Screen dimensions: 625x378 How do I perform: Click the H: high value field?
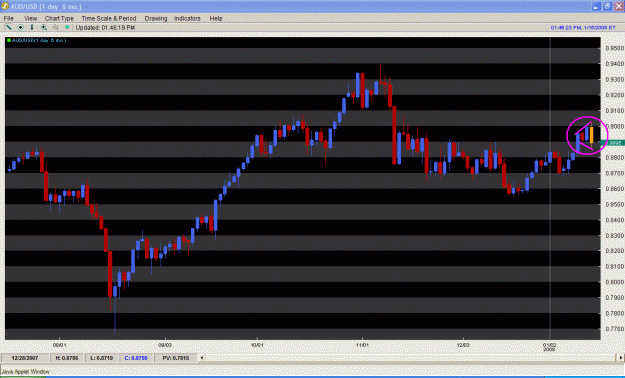[x=67, y=358]
